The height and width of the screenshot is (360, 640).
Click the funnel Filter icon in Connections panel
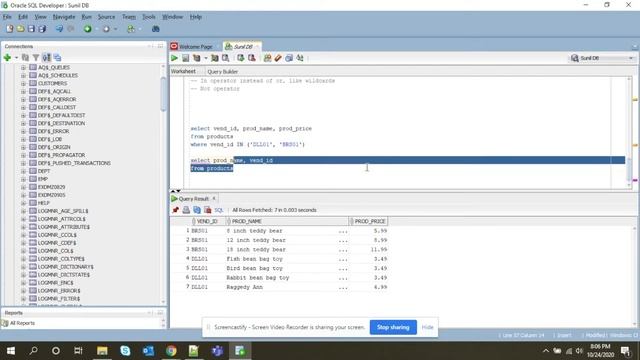click(x=36, y=58)
